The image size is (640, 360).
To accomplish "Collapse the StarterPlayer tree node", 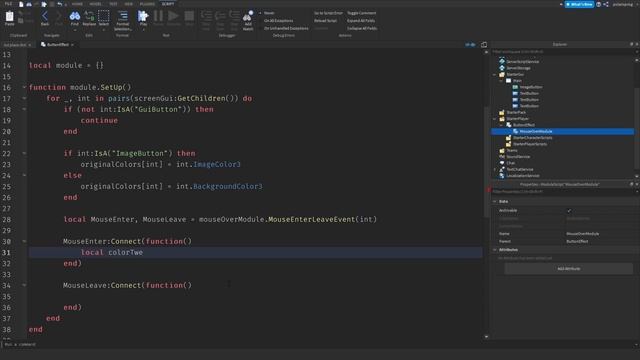I will (x=495, y=119).
